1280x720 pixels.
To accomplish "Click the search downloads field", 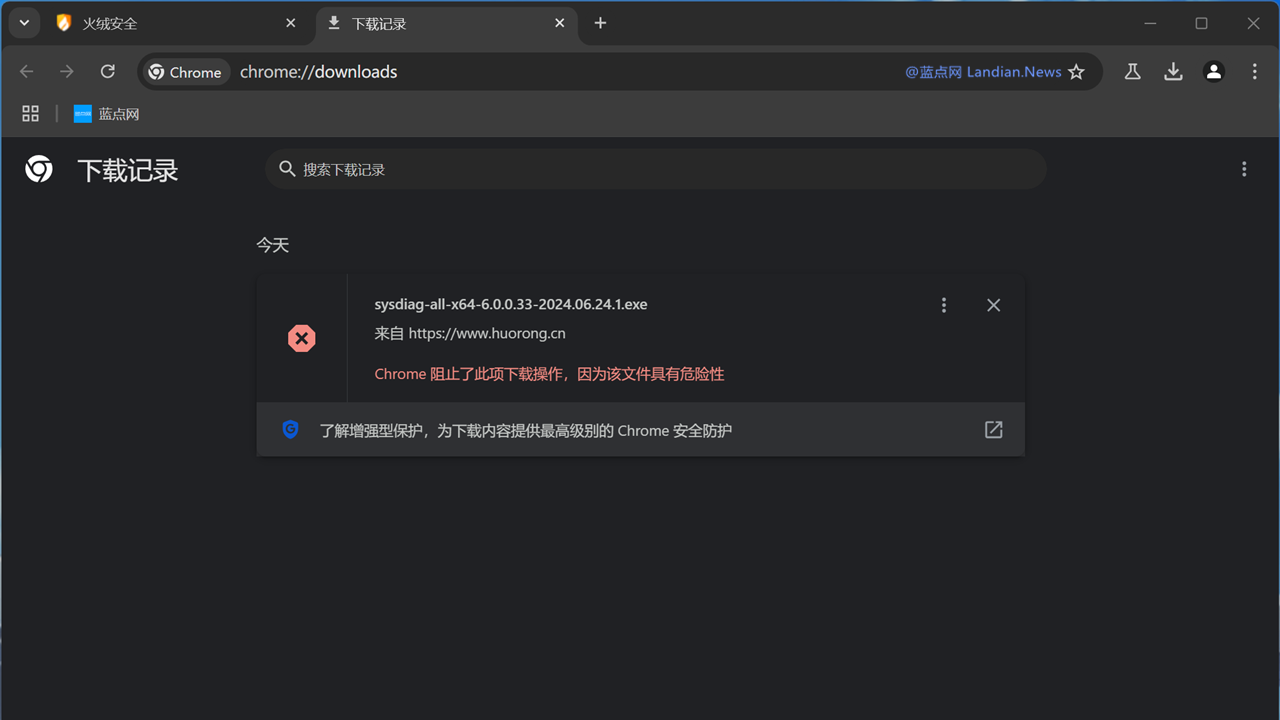I will tap(656, 169).
